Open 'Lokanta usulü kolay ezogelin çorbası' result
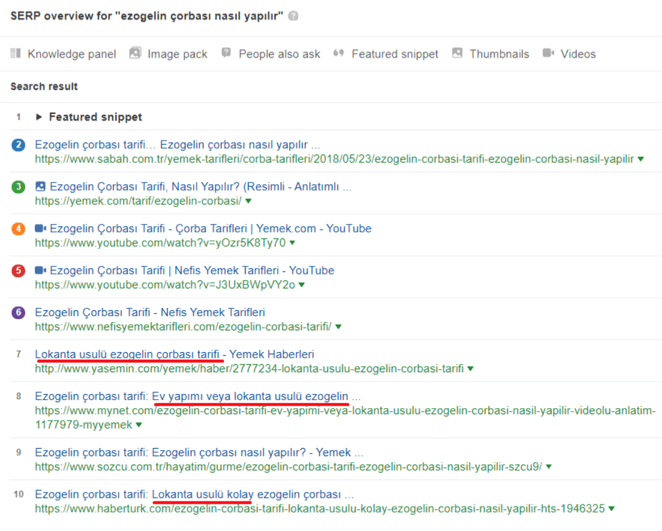This screenshot has width=662, height=531. pyautogui.click(x=194, y=494)
